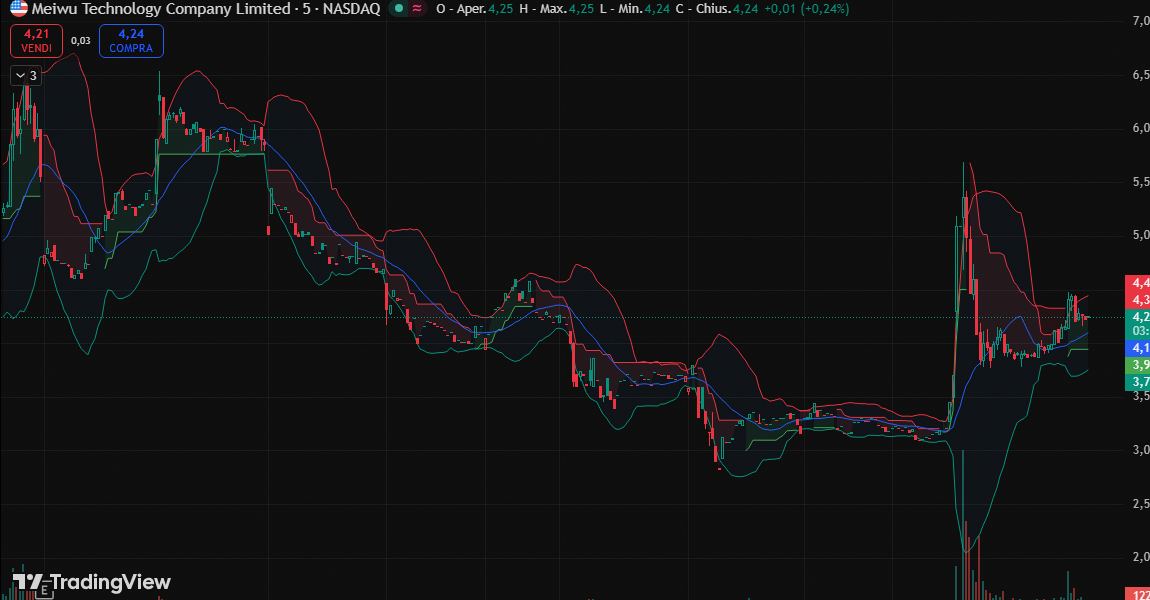Click the teal 3,7 price scale label
Image resolution: width=1150 pixels, height=600 pixels.
1138,381
